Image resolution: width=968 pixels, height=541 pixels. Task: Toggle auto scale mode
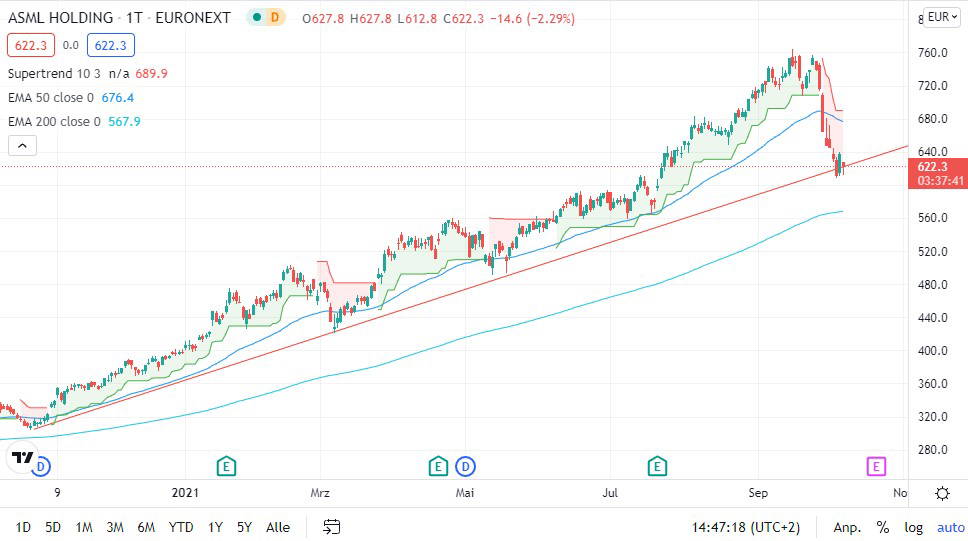point(950,527)
